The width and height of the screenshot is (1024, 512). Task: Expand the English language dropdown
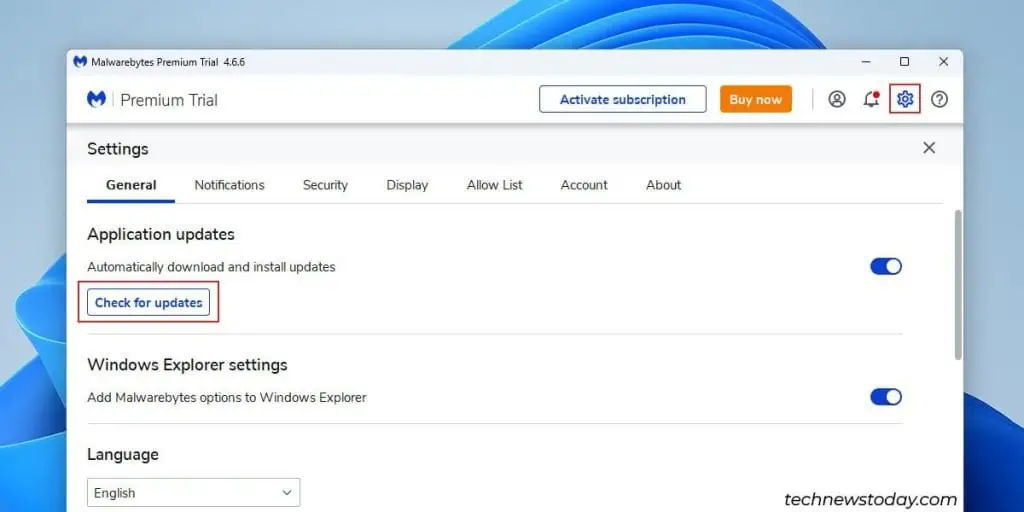(193, 492)
